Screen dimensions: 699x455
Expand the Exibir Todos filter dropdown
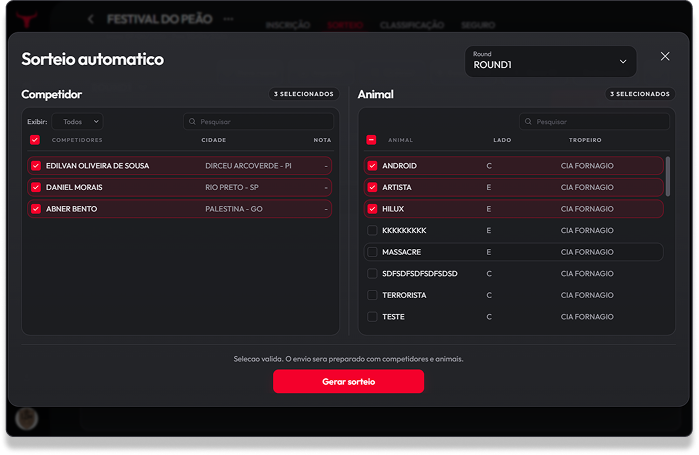pos(78,121)
